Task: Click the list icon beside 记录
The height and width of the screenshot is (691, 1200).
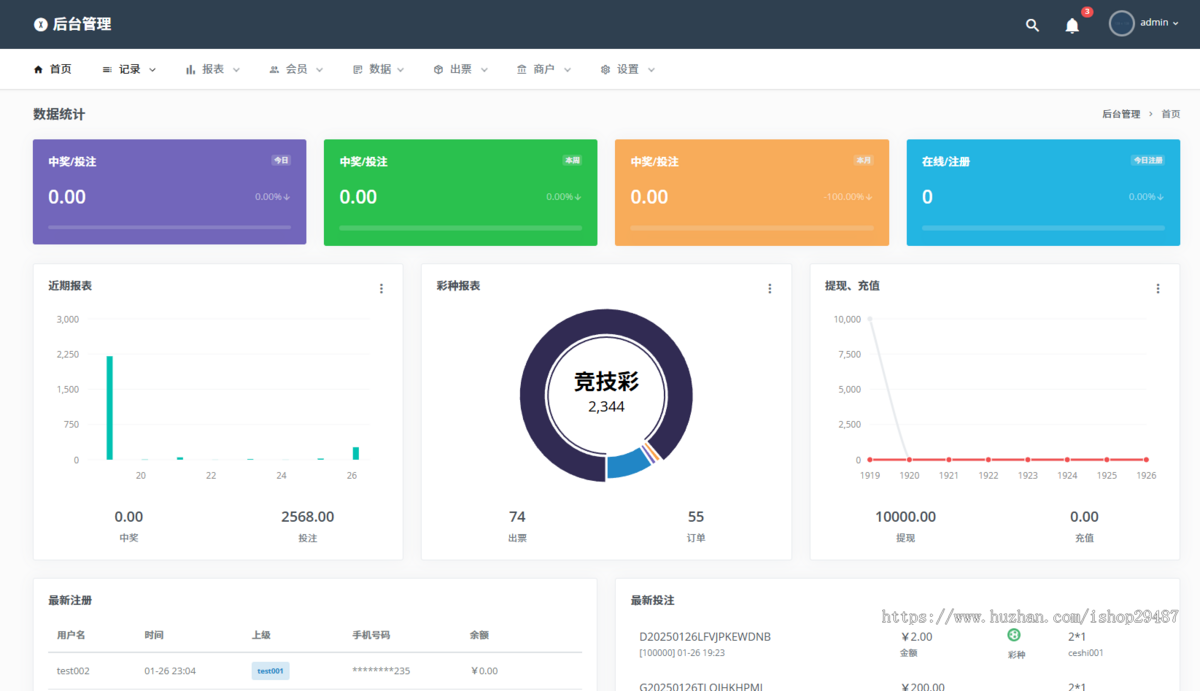Action: point(107,70)
